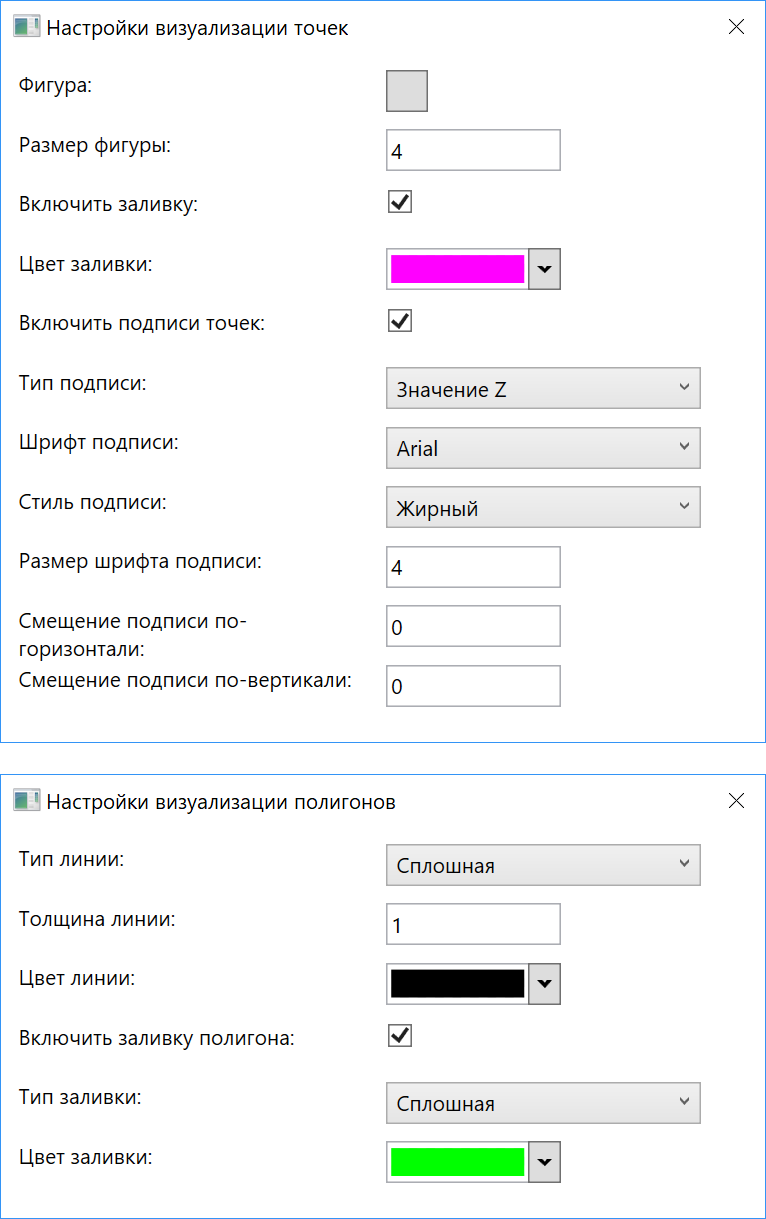The height and width of the screenshot is (1219, 766).
Task: Disable the 'Включить заливку полигона' checkbox
Action: coord(399,1035)
